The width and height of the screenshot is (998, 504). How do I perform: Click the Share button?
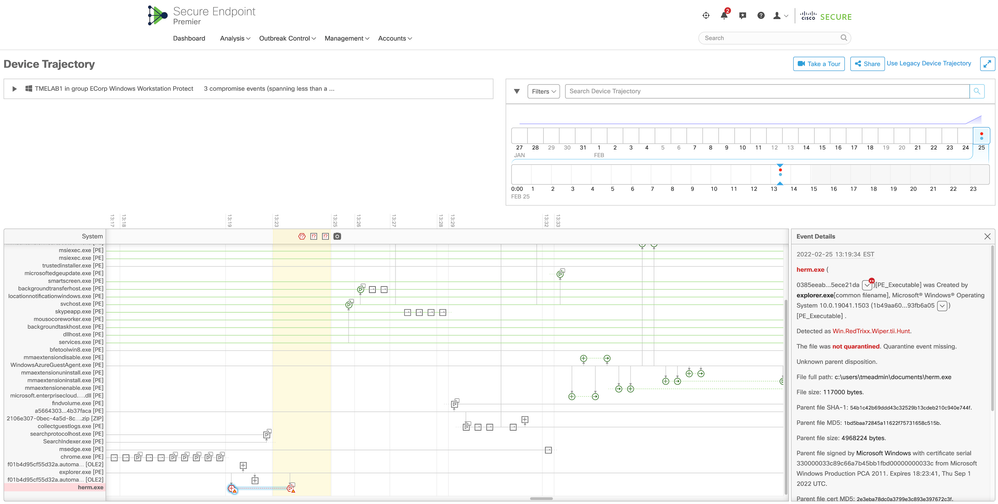(867, 64)
